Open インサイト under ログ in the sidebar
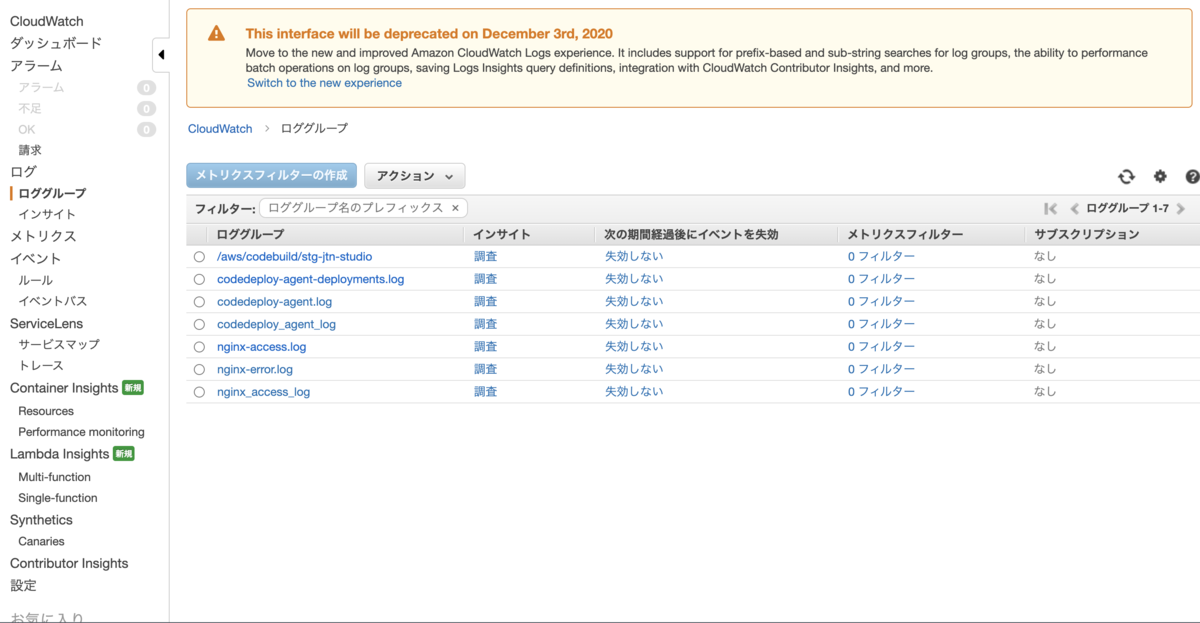The width and height of the screenshot is (1200, 623). 47,214
